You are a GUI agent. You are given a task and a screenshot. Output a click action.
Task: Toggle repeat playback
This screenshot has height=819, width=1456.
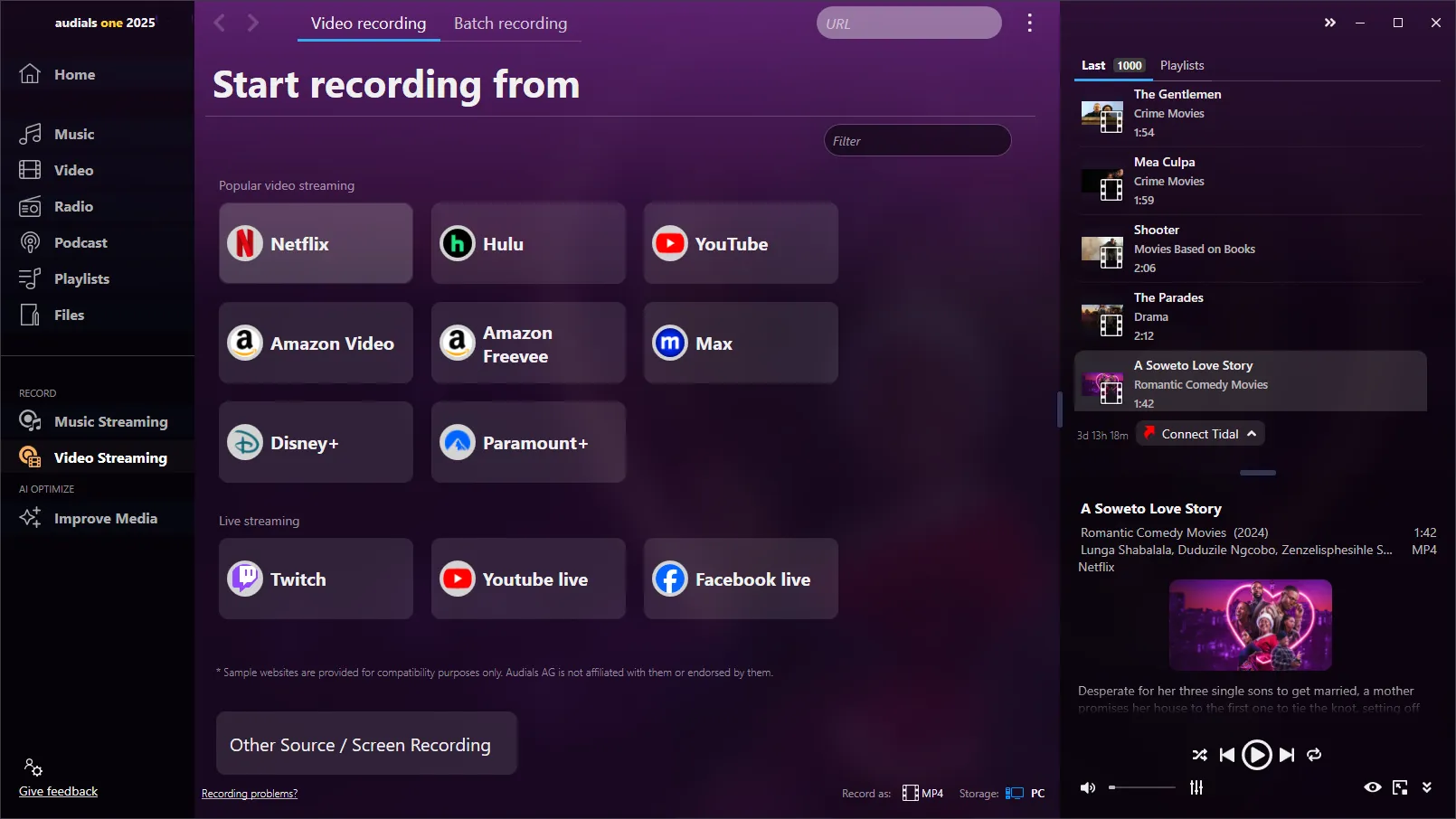1314,755
